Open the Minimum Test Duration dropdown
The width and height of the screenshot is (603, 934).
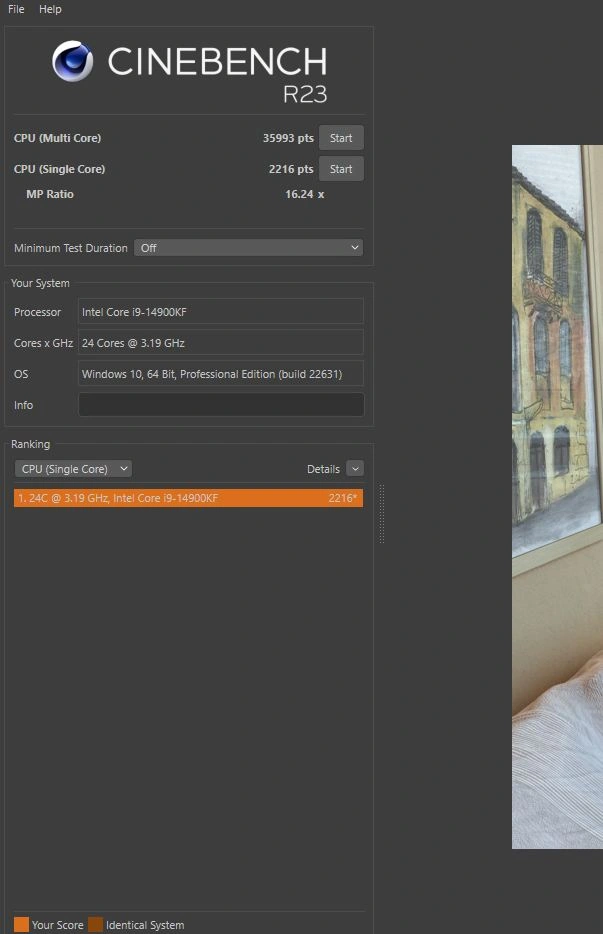pyautogui.click(x=248, y=248)
